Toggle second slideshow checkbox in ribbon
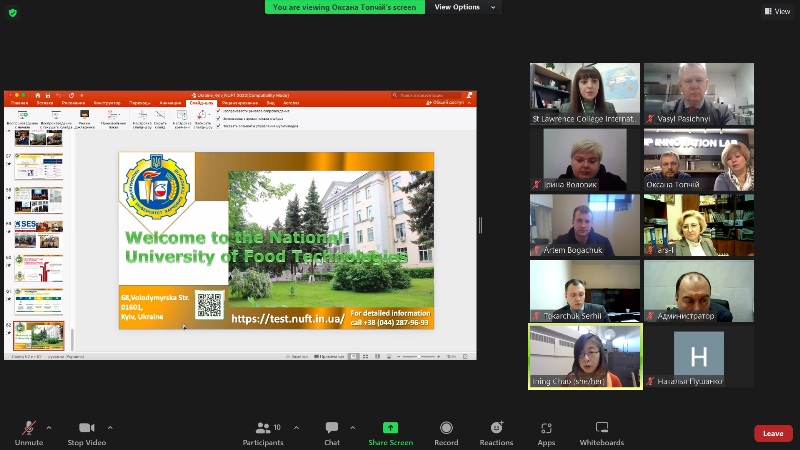This screenshot has height=450, width=800. [x=218, y=118]
